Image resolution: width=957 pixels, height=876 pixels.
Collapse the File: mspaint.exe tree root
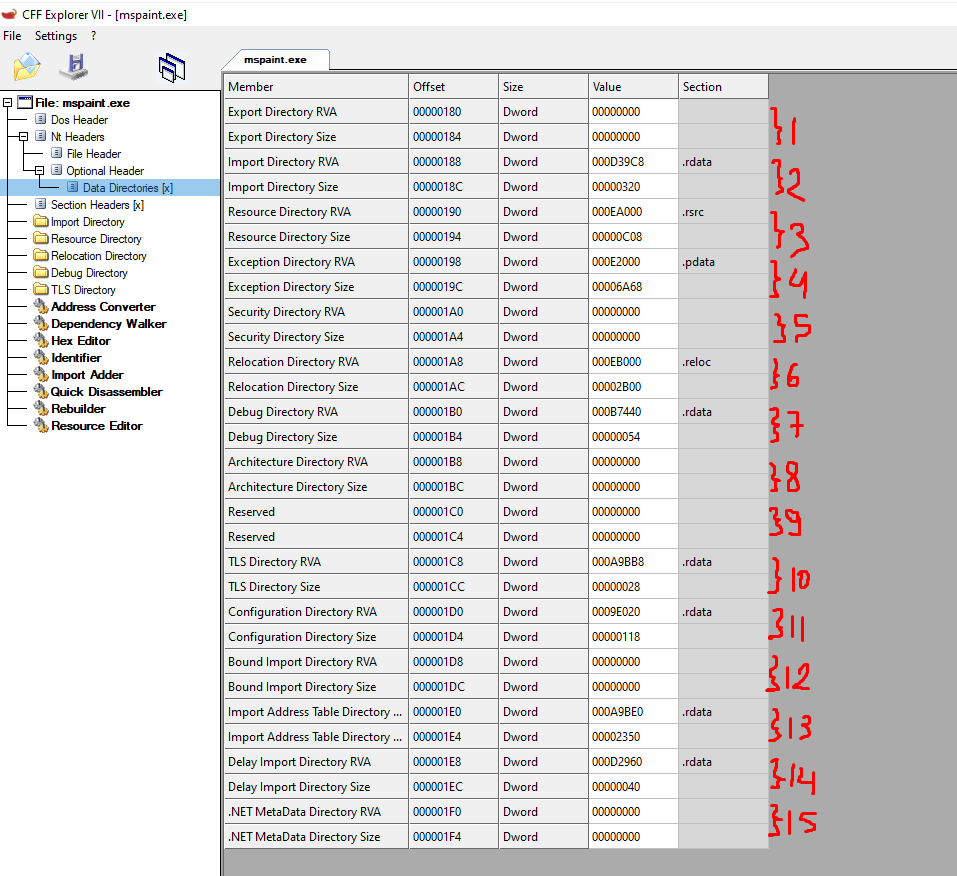pyautogui.click(x=7, y=103)
